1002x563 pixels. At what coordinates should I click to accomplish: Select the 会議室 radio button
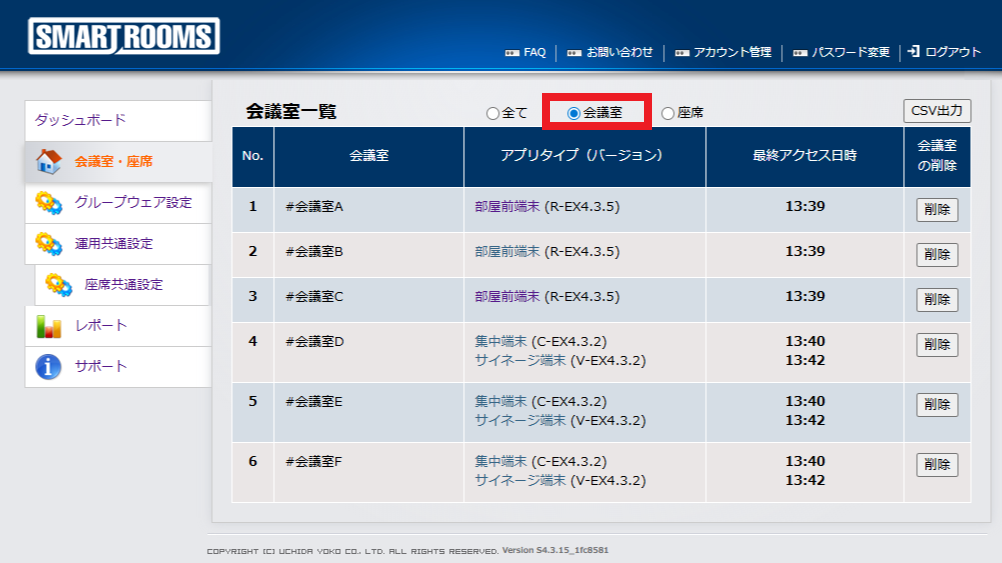pos(574,114)
